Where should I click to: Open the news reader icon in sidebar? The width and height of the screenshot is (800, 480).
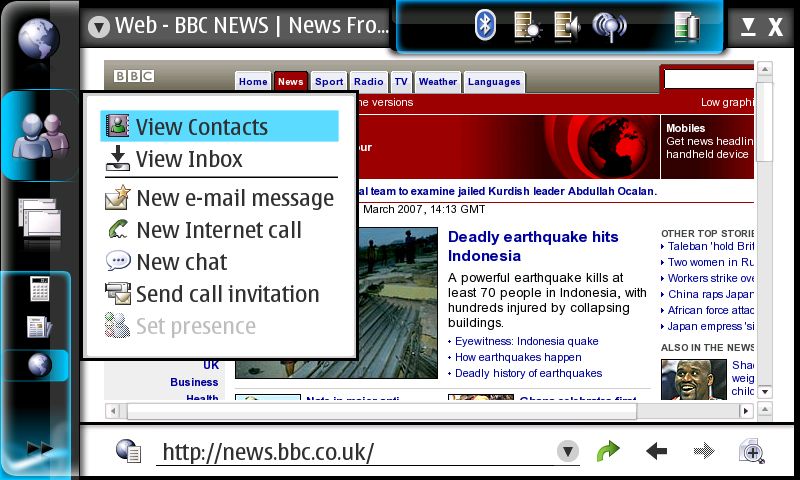pyautogui.click(x=39, y=326)
